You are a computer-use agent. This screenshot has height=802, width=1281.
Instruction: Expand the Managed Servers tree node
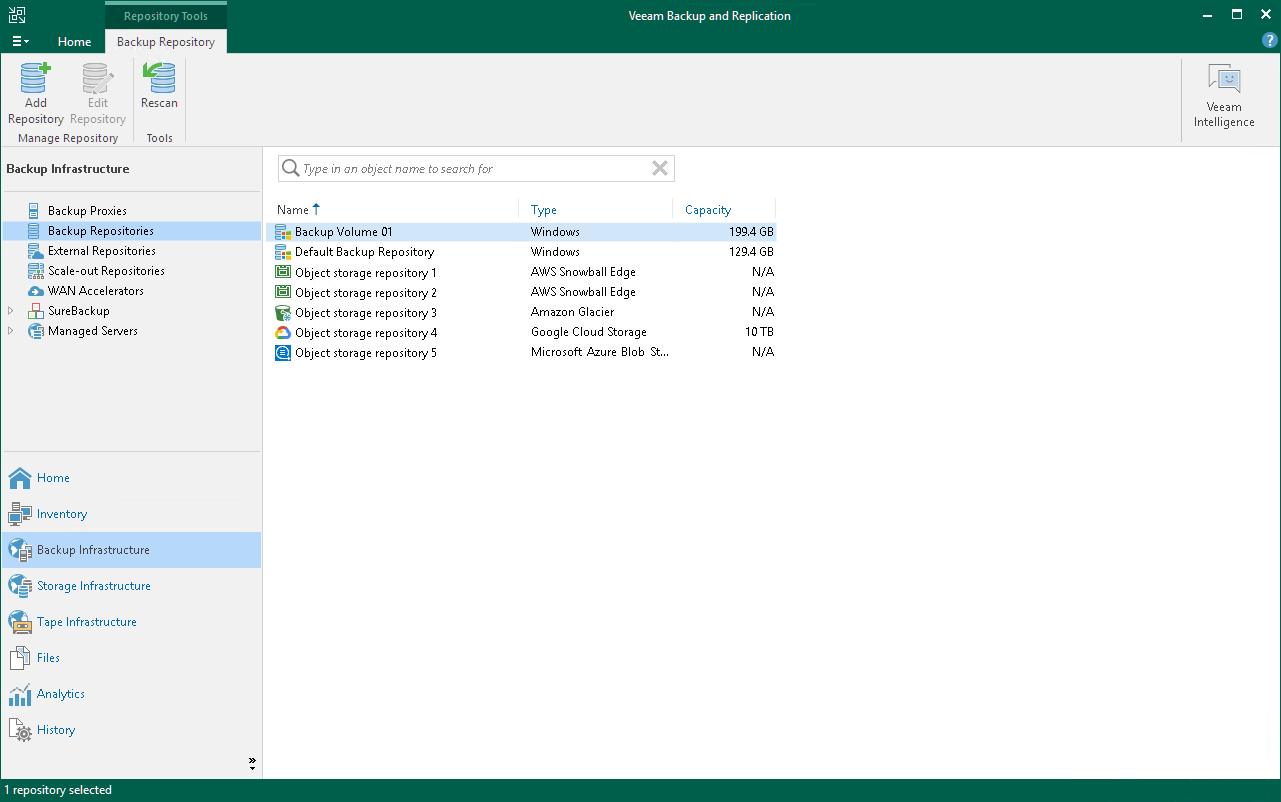click(11, 331)
